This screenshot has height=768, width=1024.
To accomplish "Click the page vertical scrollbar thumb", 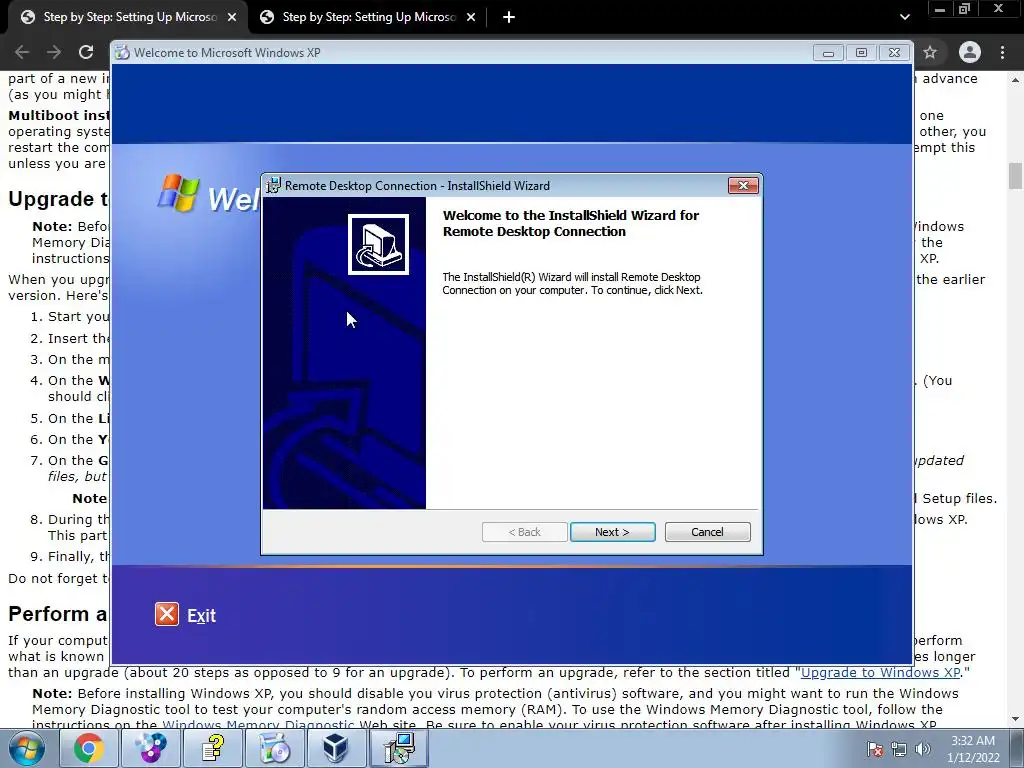I will tap(1016, 175).
